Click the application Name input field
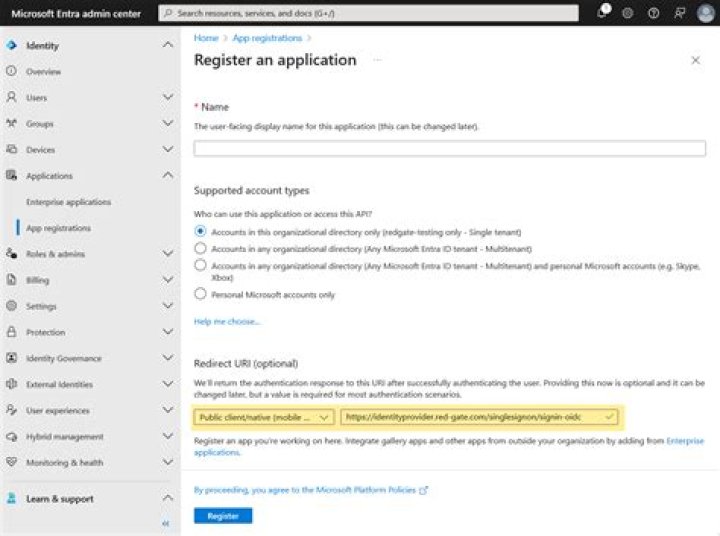The width and height of the screenshot is (720, 536). click(450, 148)
